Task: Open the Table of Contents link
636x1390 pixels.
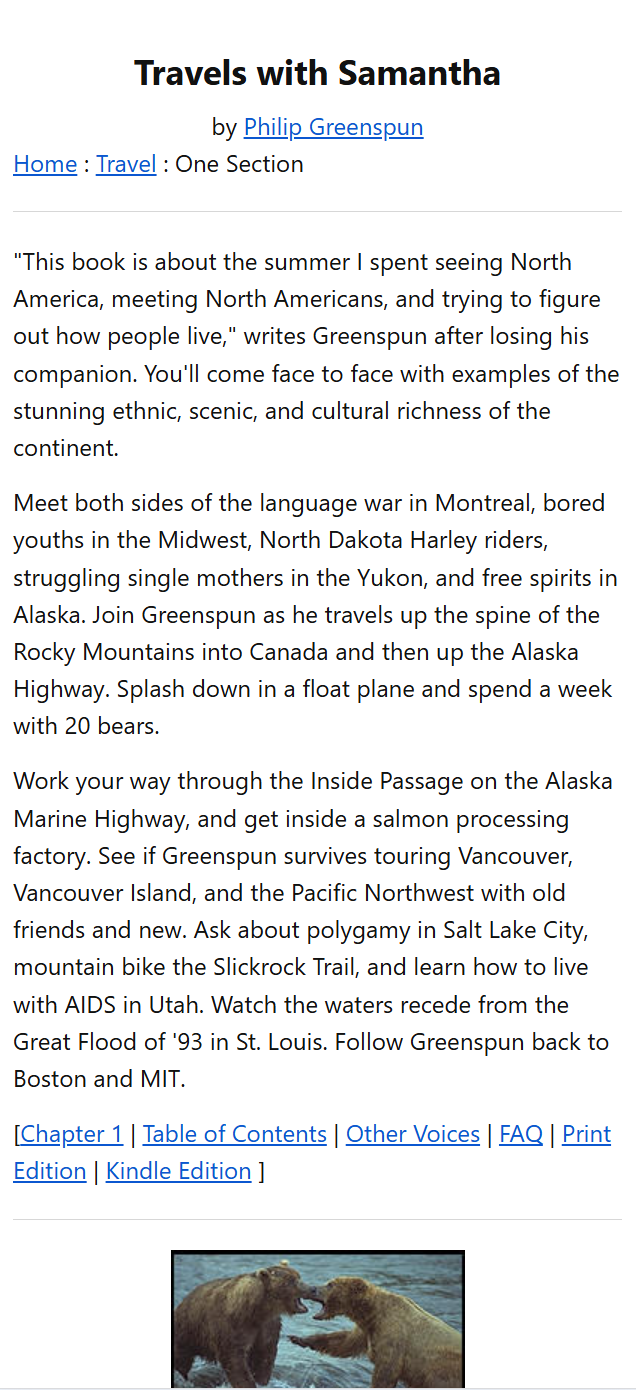Action: tap(235, 1134)
